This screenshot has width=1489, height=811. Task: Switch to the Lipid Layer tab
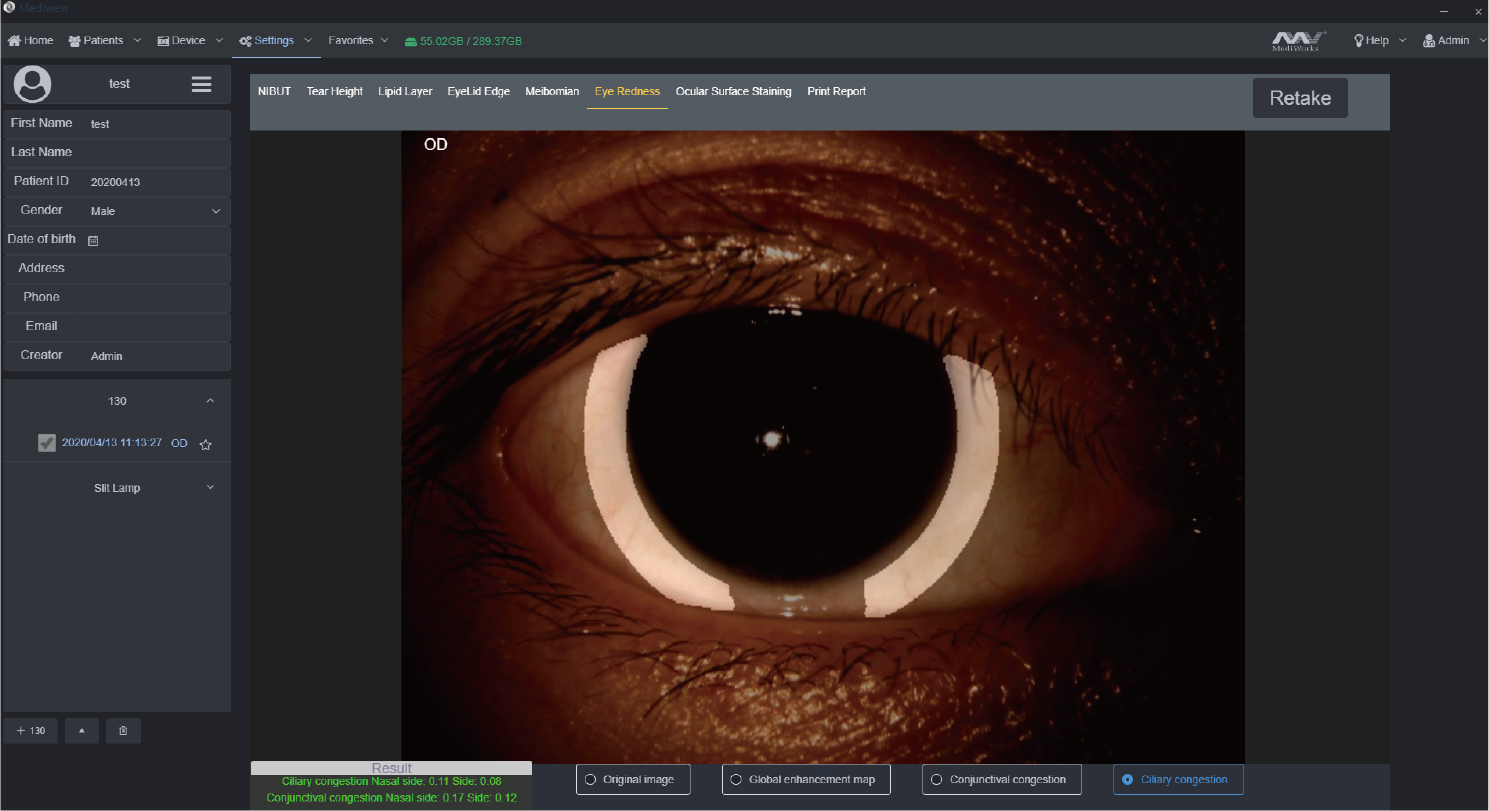click(405, 91)
